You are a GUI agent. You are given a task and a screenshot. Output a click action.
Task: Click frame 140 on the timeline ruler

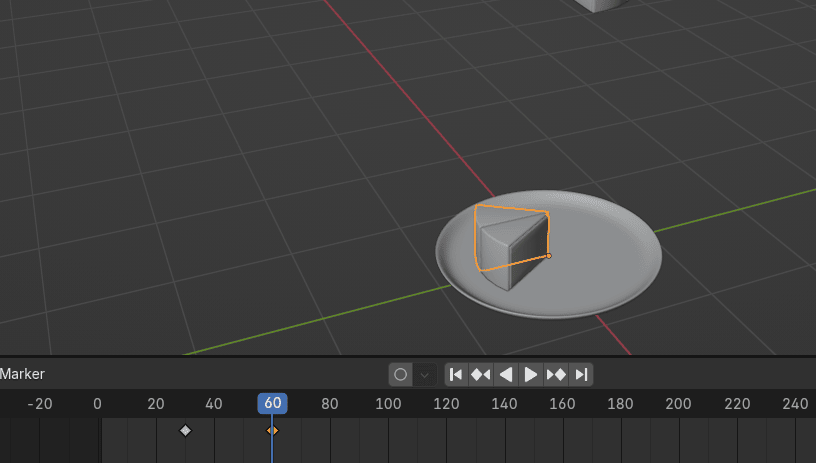click(x=504, y=404)
